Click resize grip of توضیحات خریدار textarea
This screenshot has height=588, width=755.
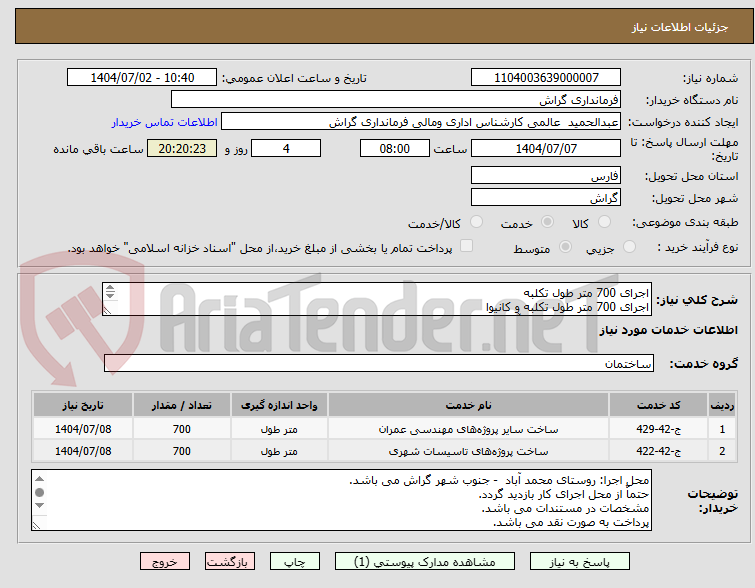tap(37, 525)
